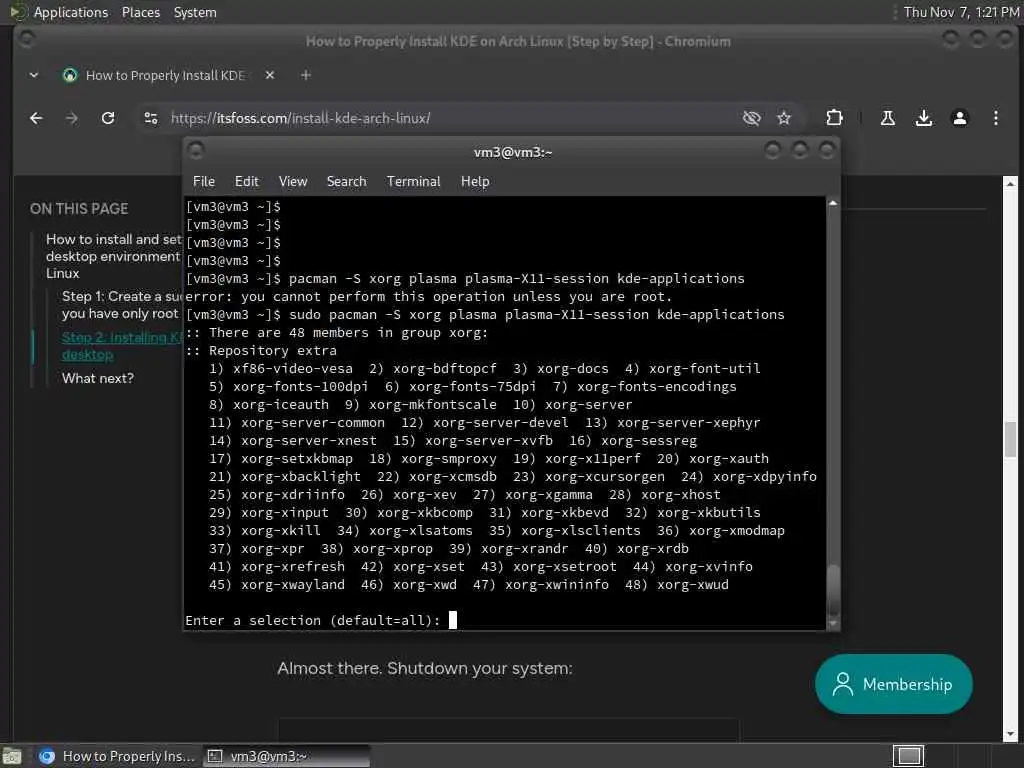This screenshot has width=1024, height=768.
Task: Open Step 1 Create a sudo user link
Action: pos(121,304)
